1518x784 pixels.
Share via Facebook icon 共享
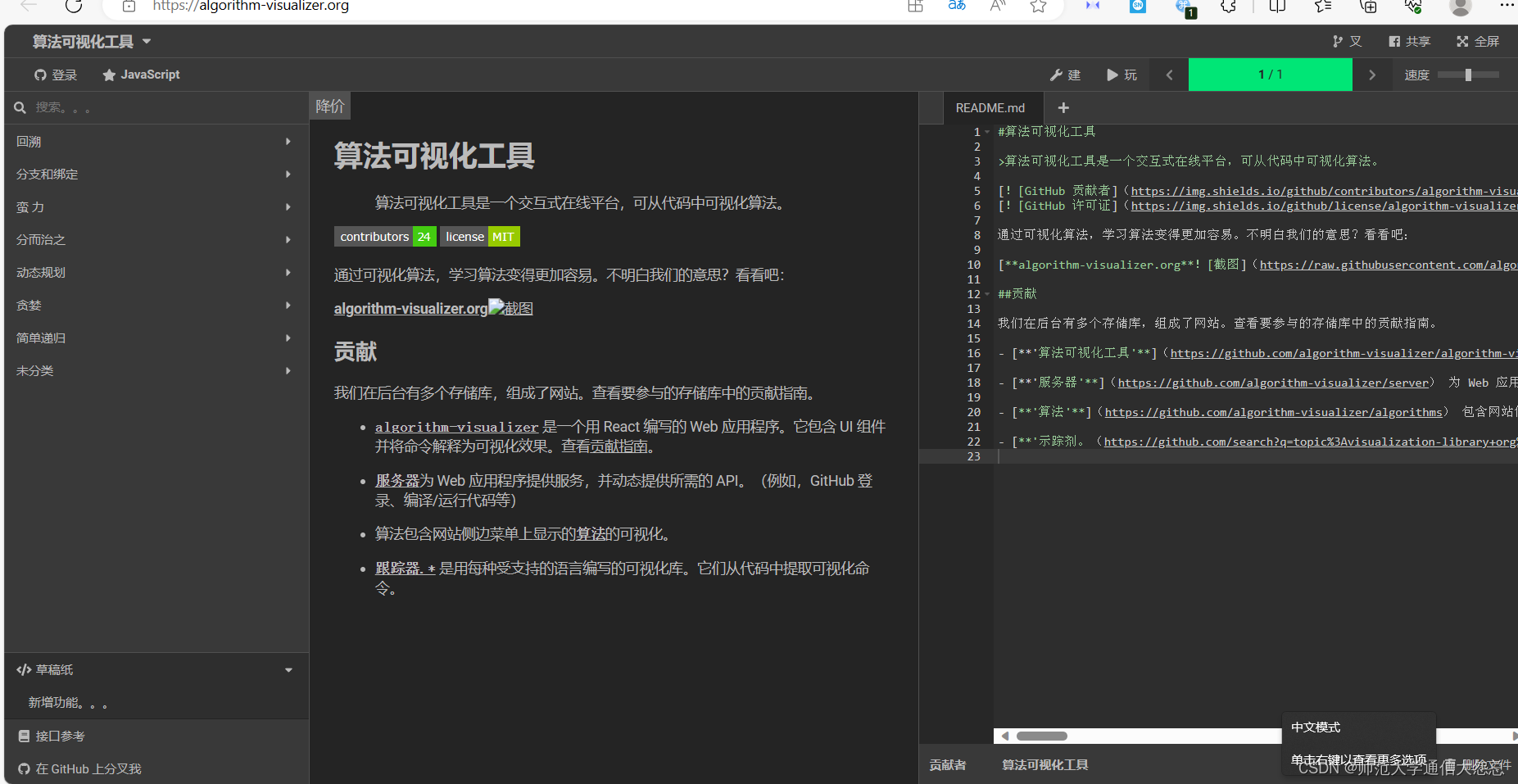1409,41
